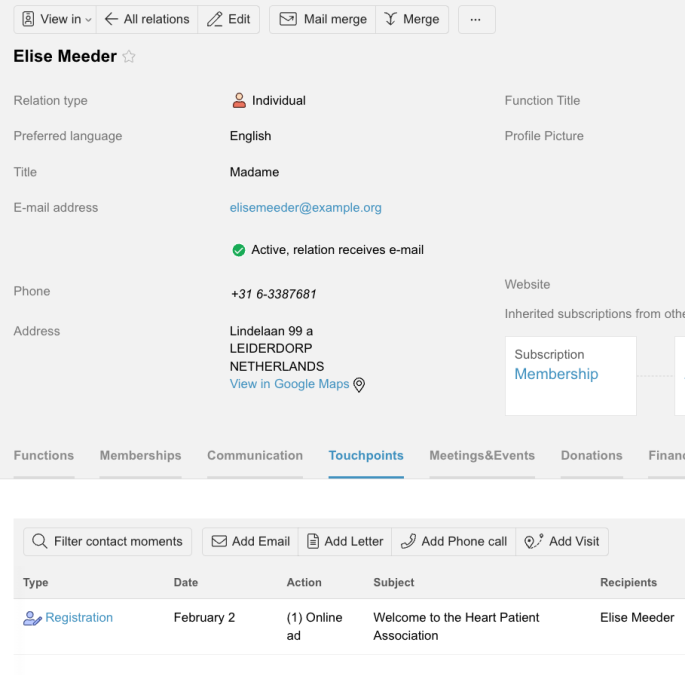Switch to the Functions tab
The width and height of the screenshot is (685, 685).
44,455
